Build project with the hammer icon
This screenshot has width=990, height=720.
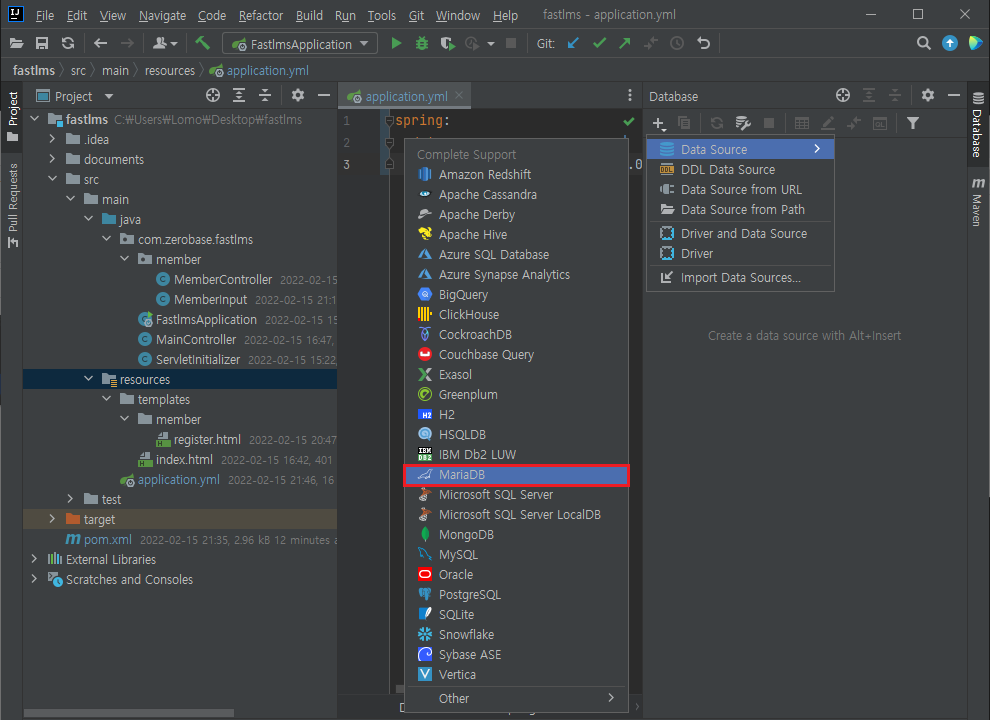pos(202,44)
